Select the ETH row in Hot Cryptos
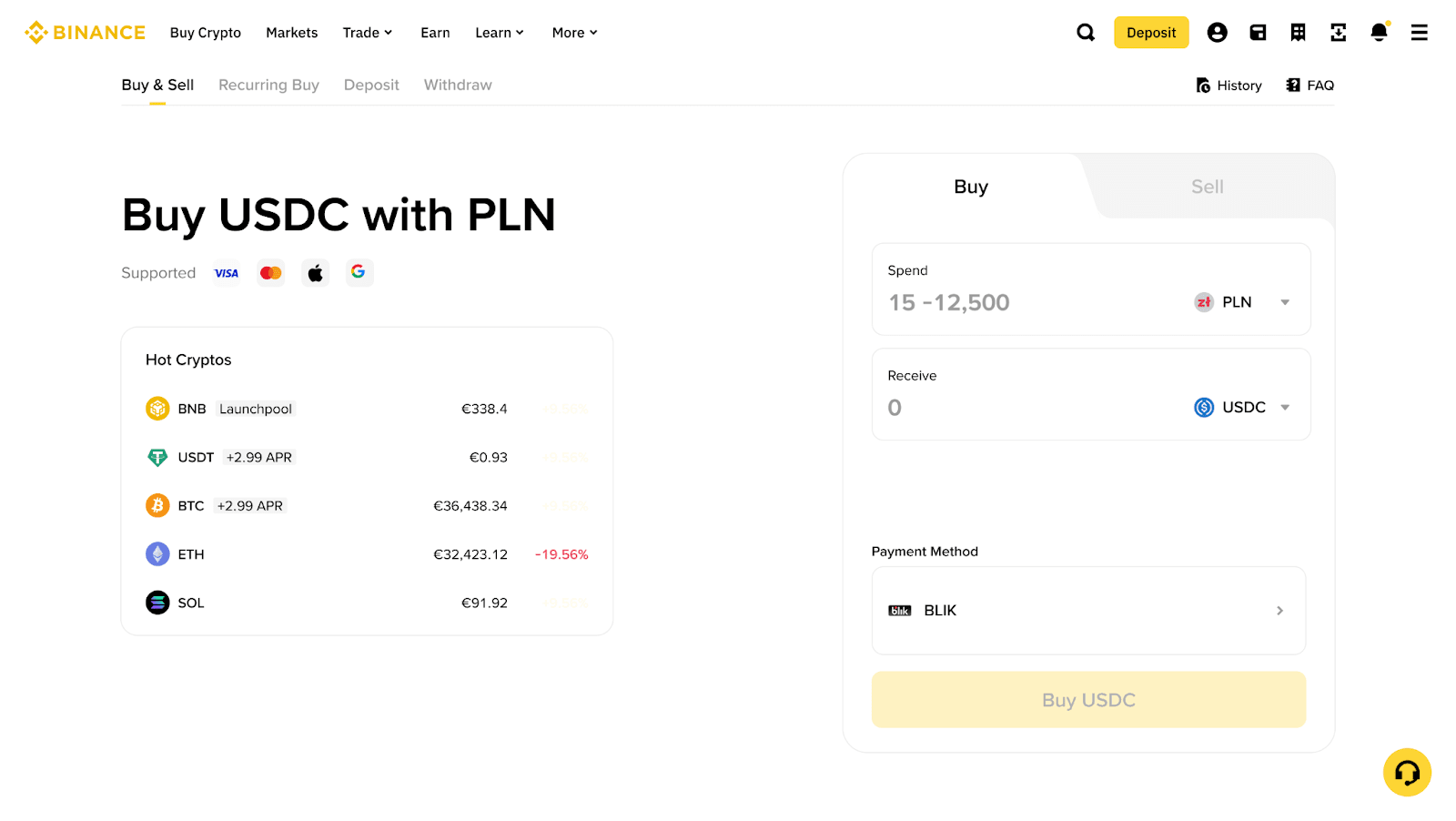Viewport: 1456px width, 821px height. click(x=367, y=554)
